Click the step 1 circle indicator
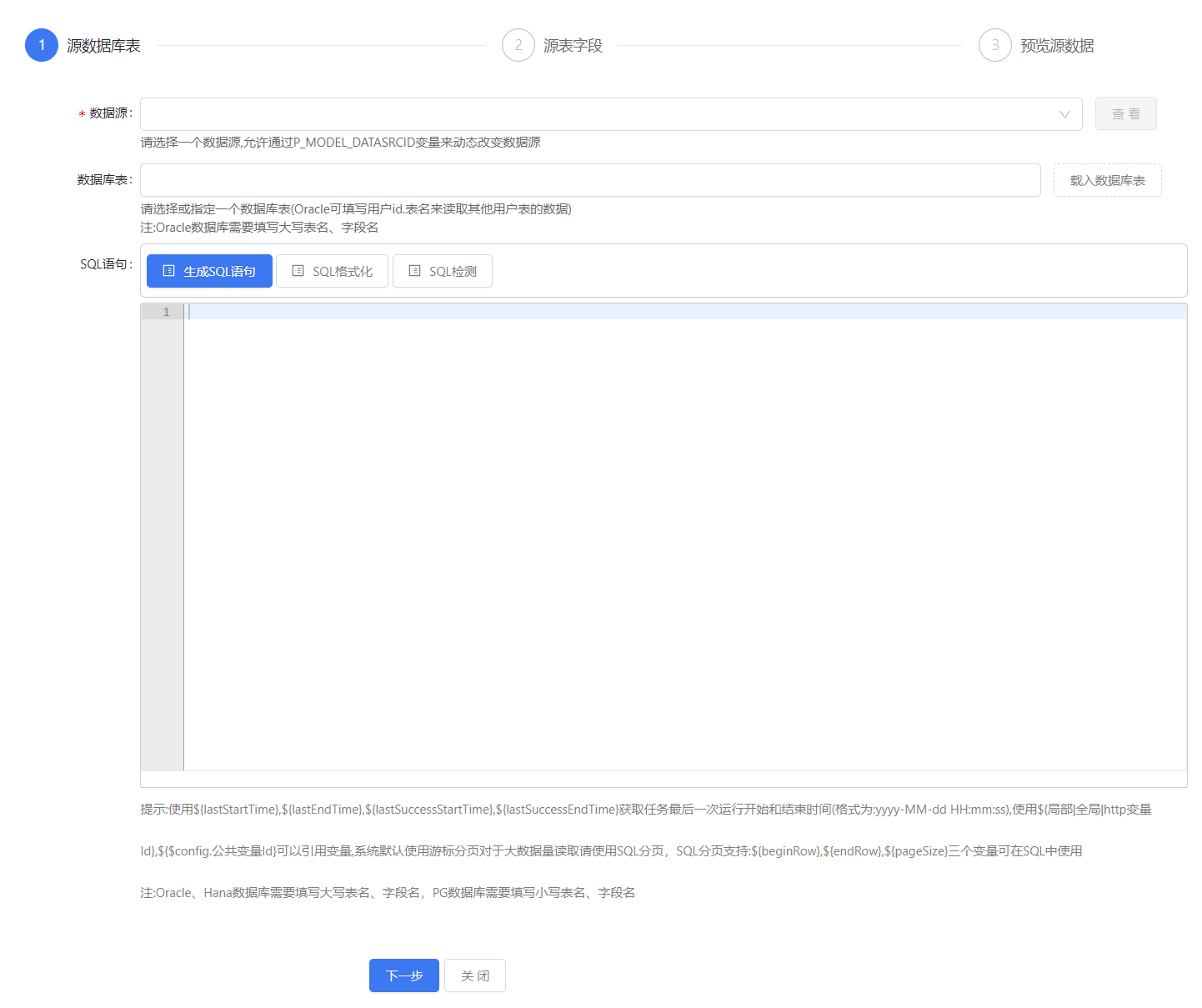1202x1008 pixels. coord(42,45)
